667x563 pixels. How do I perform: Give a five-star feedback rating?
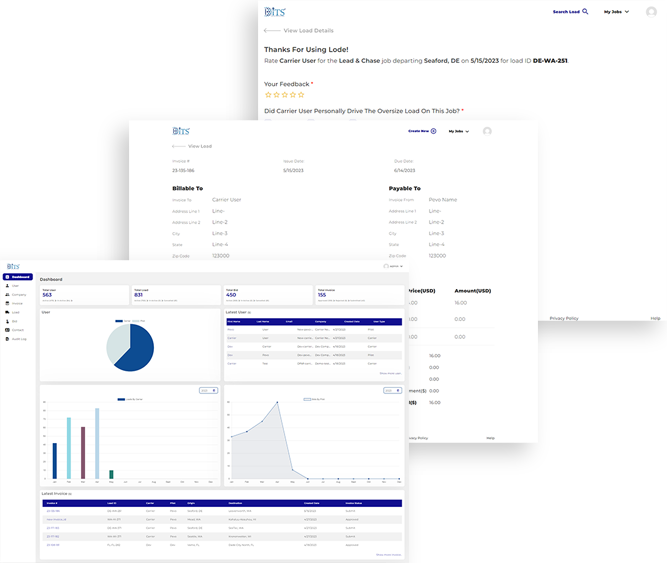pyautogui.click(x=301, y=95)
